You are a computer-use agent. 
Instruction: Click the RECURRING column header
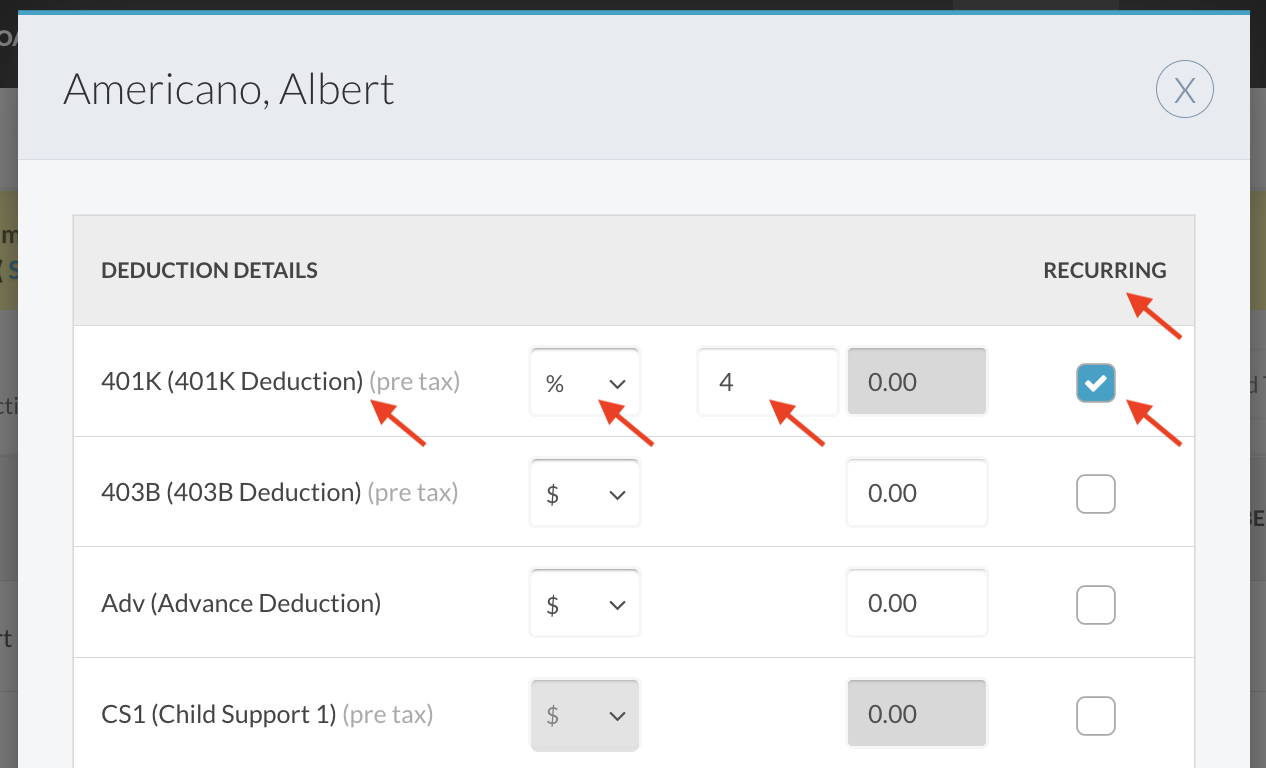tap(1104, 270)
